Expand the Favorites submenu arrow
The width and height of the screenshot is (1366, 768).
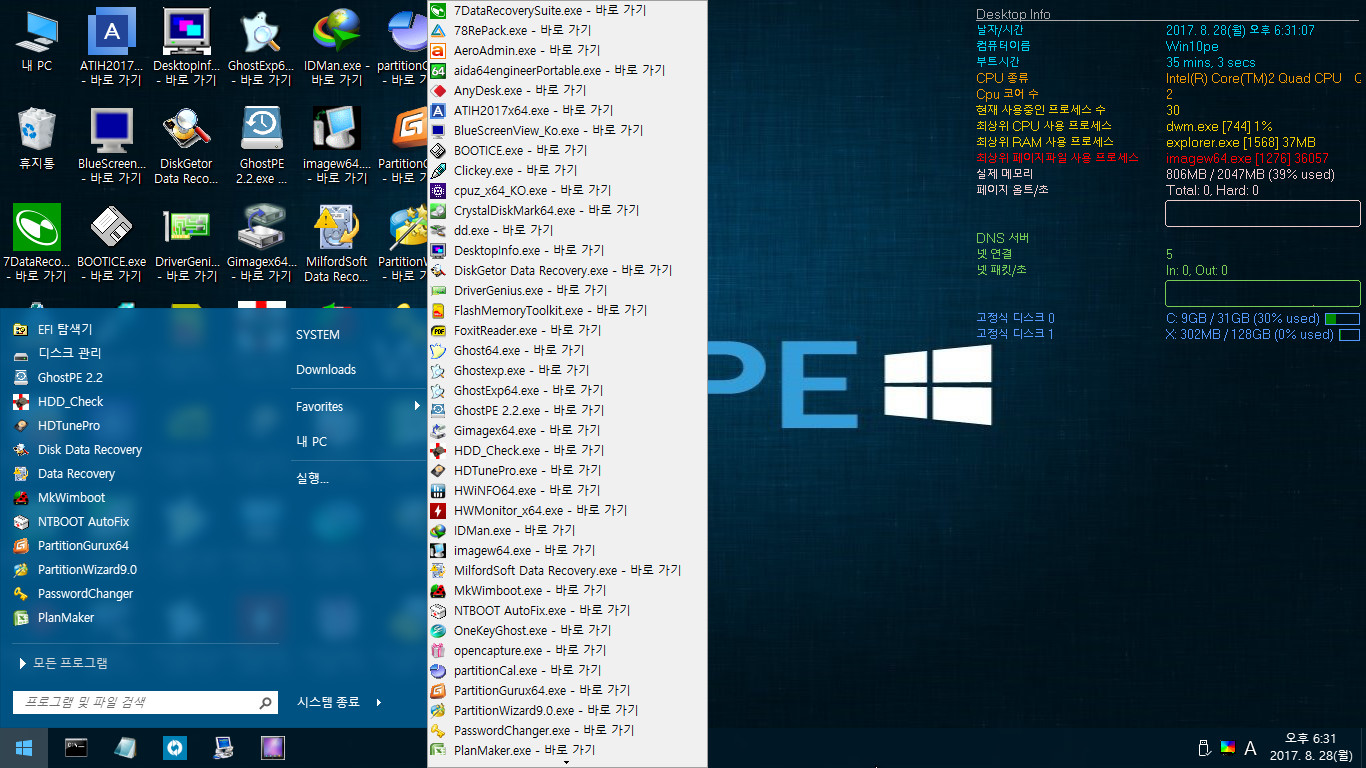point(417,406)
